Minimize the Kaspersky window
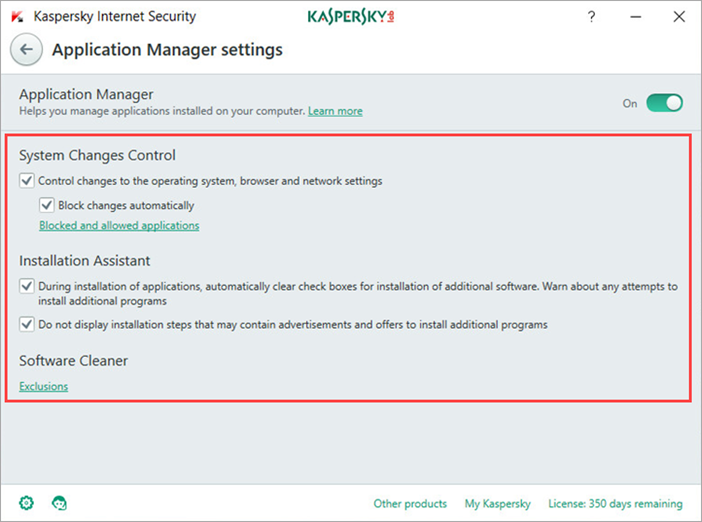702x522 pixels. click(x=635, y=17)
